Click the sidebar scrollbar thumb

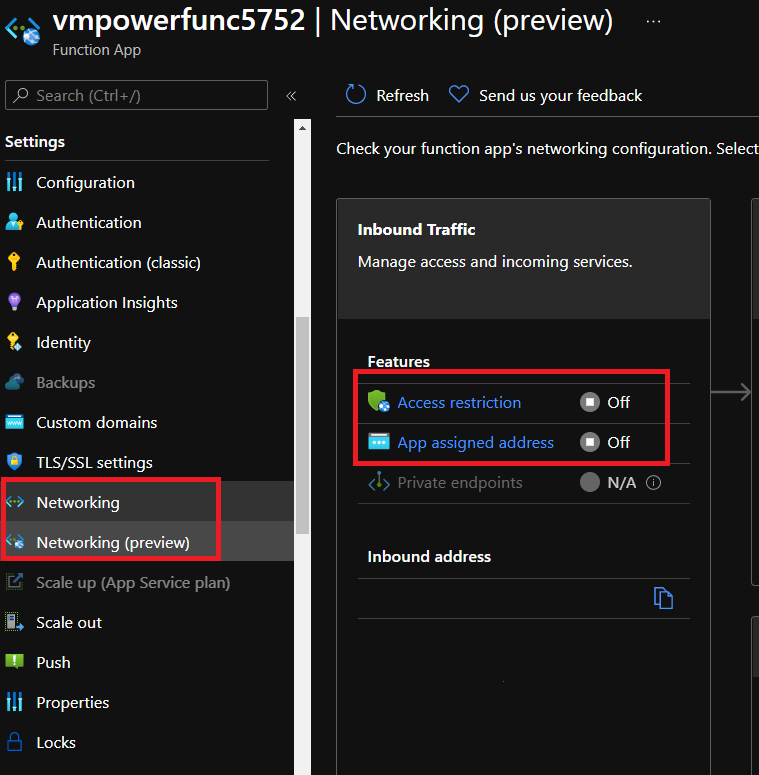point(302,426)
